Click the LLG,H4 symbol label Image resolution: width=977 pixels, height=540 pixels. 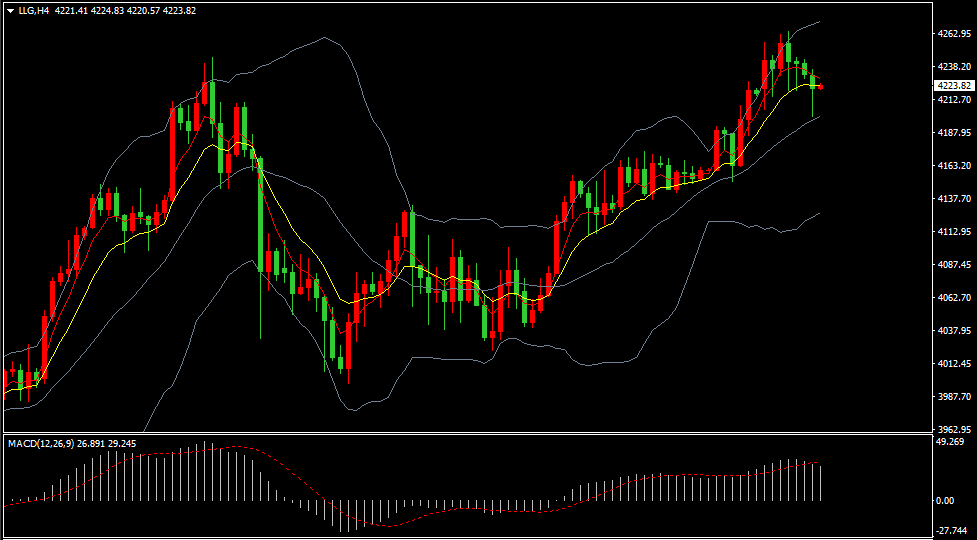tap(34, 10)
